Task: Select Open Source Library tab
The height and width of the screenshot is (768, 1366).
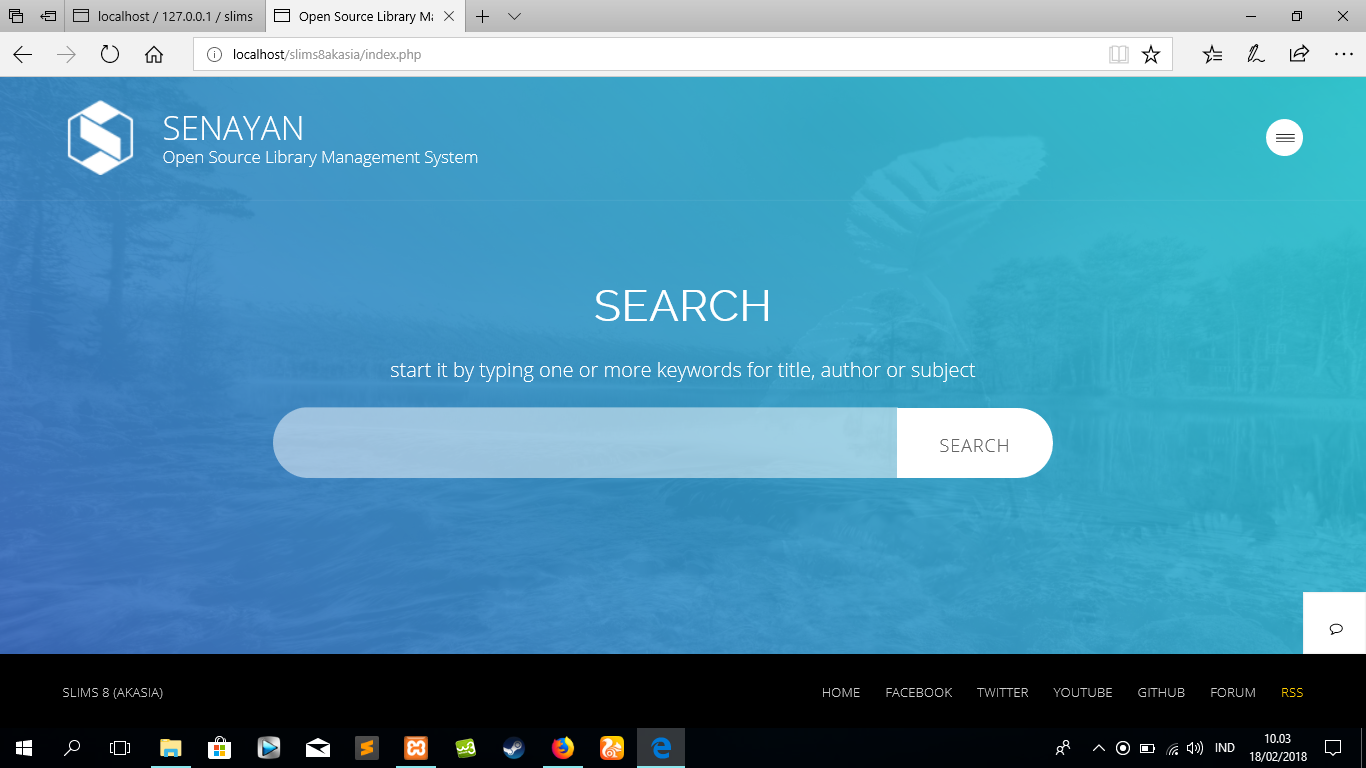Action: (x=366, y=16)
